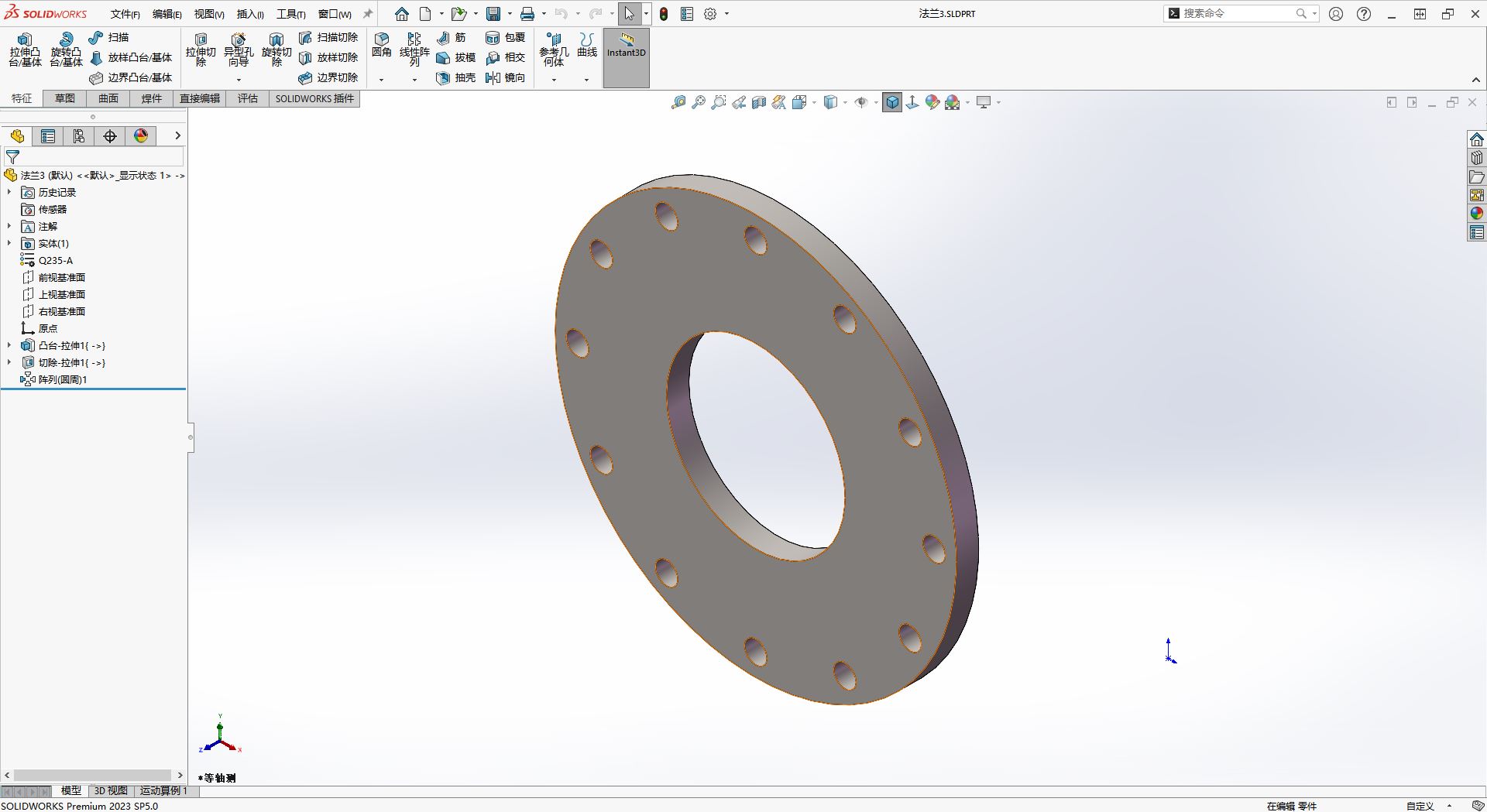Open the DisplayManager tab

[x=141, y=136]
